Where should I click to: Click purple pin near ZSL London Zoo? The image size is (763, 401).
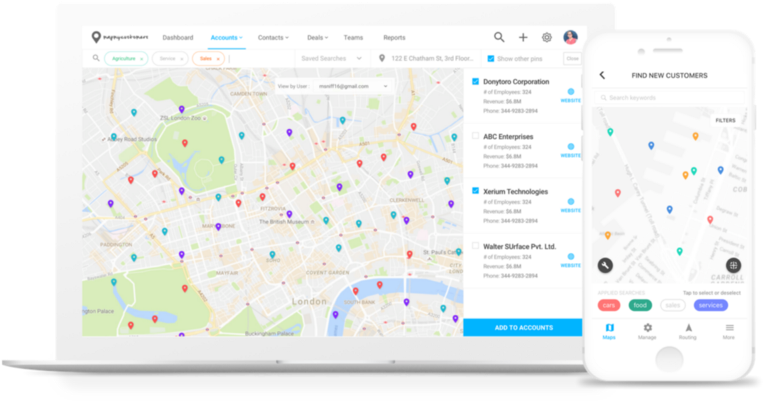click(x=182, y=109)
